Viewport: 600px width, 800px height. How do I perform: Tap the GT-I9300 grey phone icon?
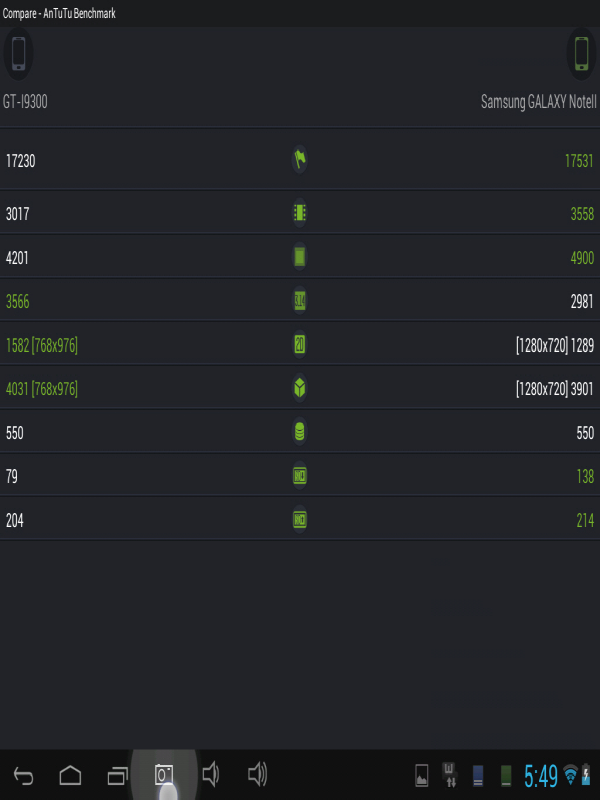coord(18,54)
